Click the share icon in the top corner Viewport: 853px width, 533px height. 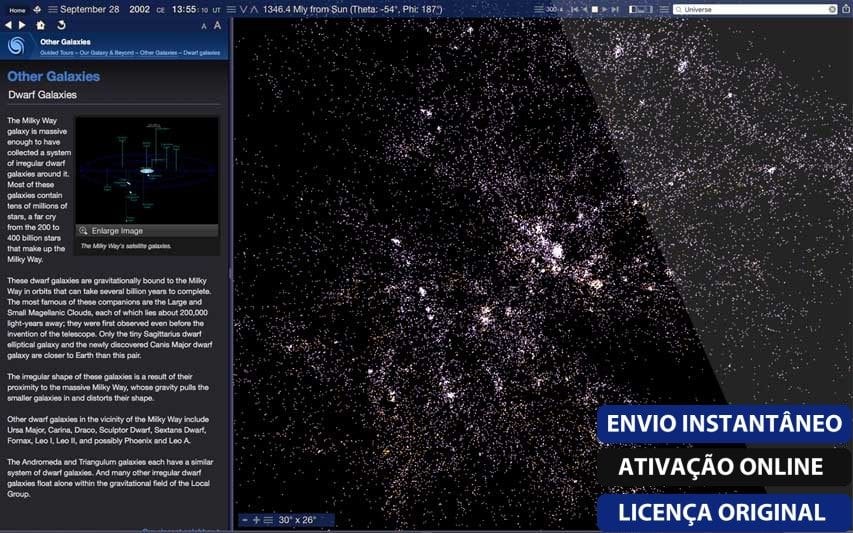[x=846, y=9]
